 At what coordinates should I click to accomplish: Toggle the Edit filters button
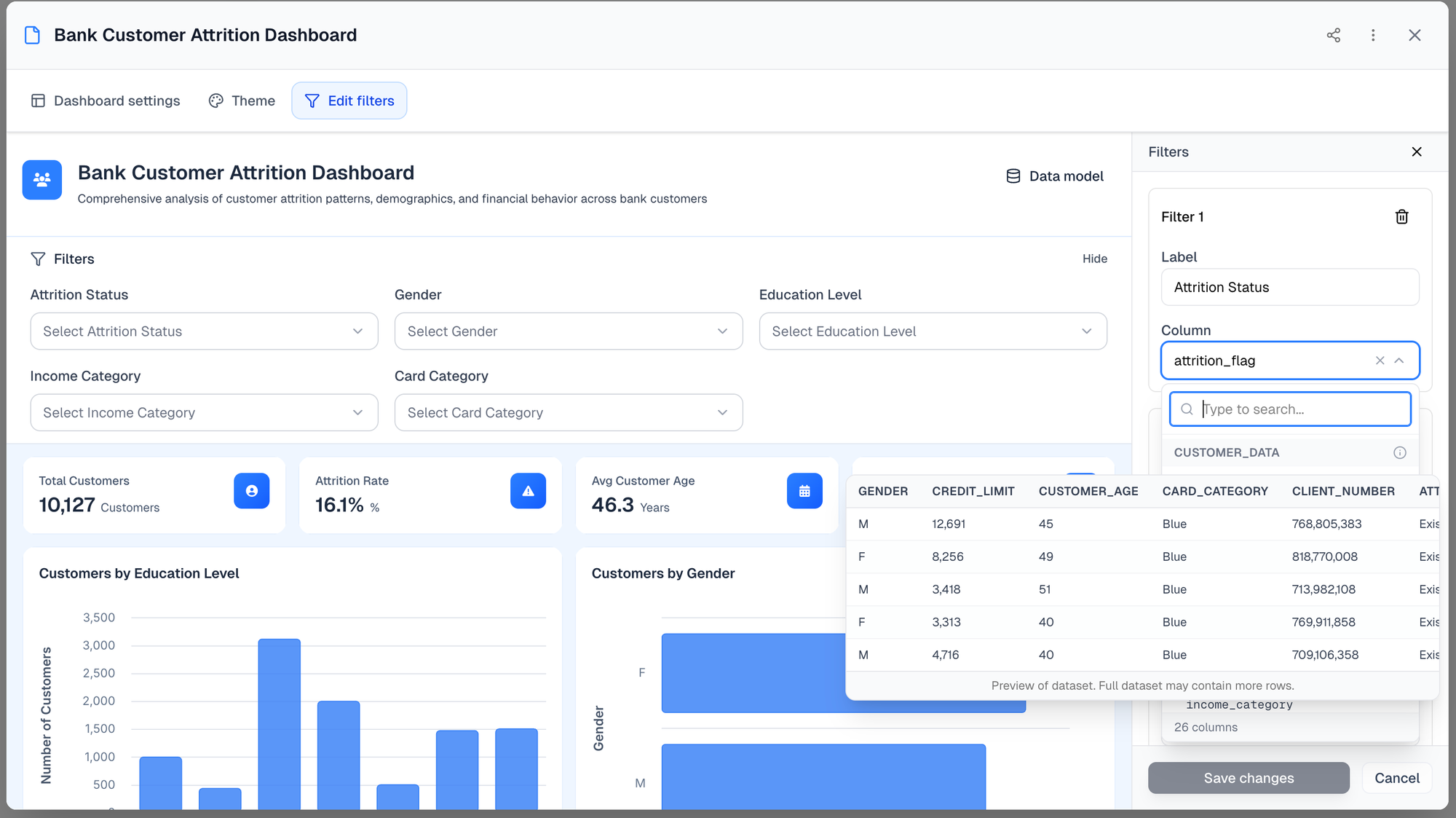(x=349, y=101)
